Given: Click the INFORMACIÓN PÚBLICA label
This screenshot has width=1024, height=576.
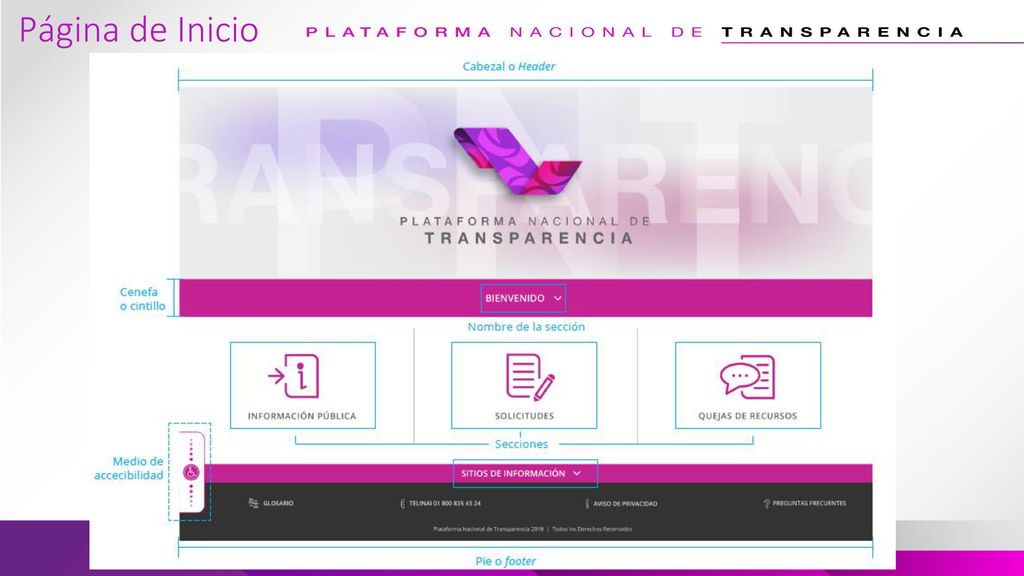Looking at the screenshot, I should click(x=302, y=416).
